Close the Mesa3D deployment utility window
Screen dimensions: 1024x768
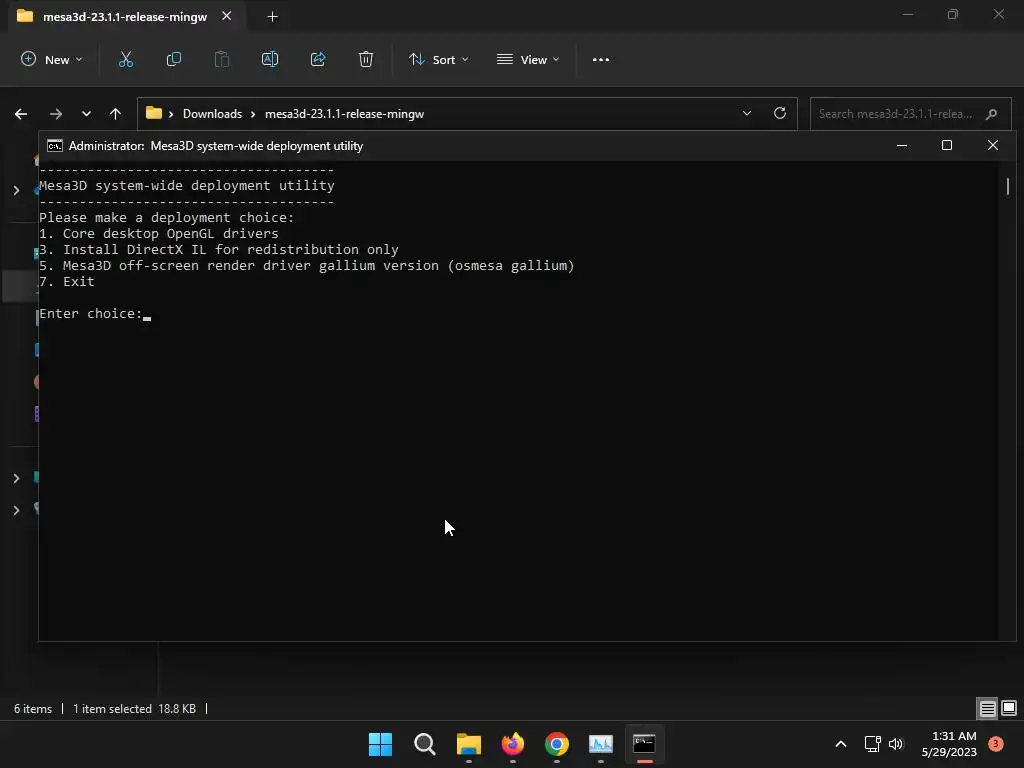[x=993, y=145]
